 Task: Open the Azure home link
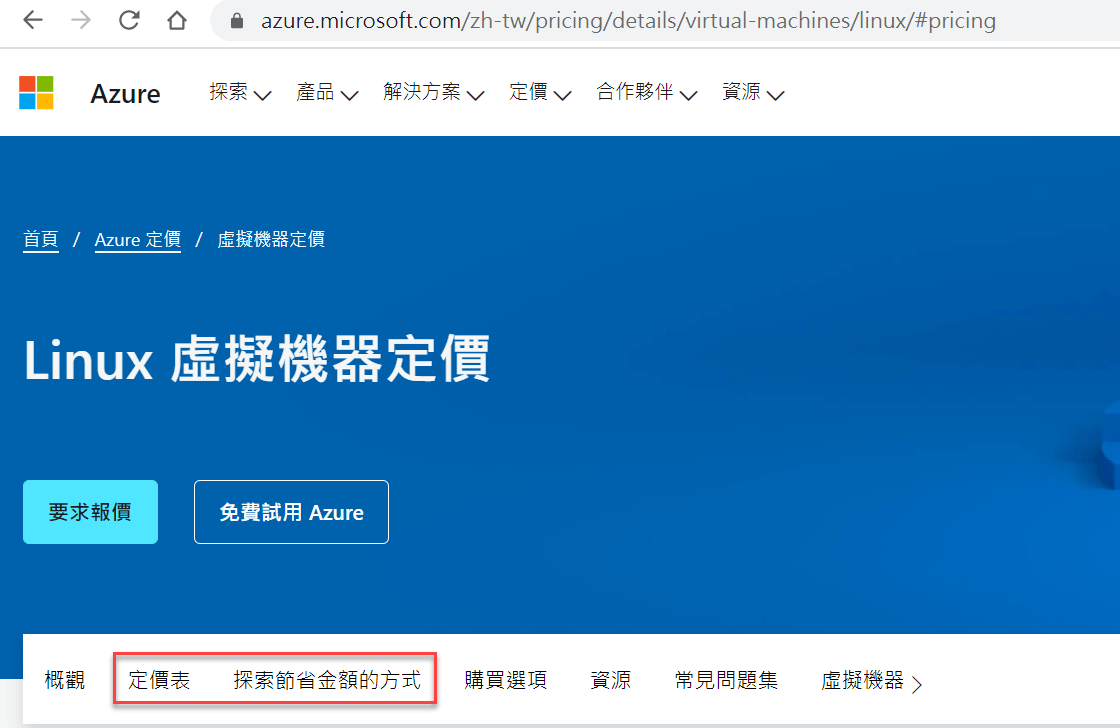(x=125, y=94)
